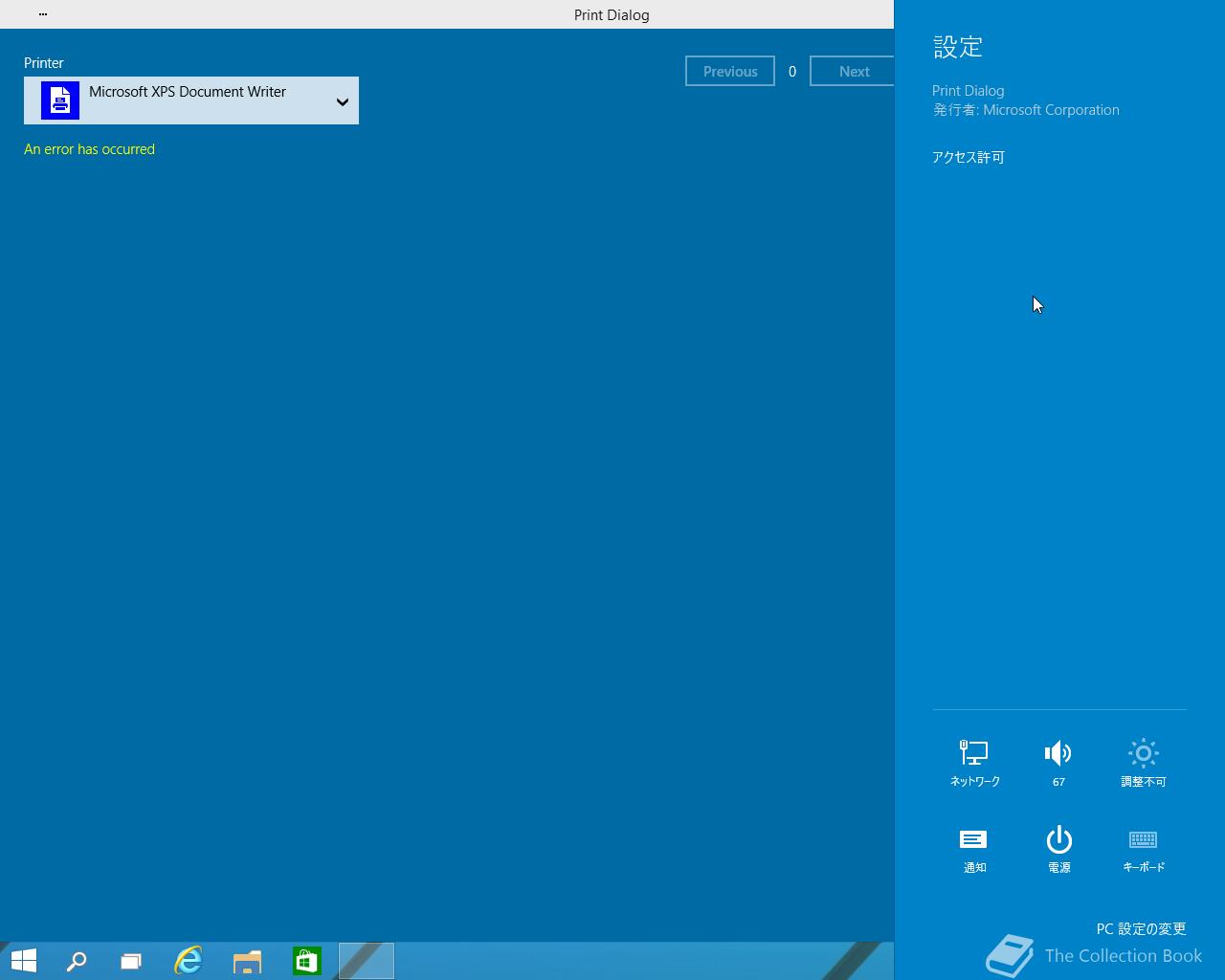The image size is (1225, 980).
Task: Open Task View on the taskbar
Action: pyautogui.click(x=131, y=961)
